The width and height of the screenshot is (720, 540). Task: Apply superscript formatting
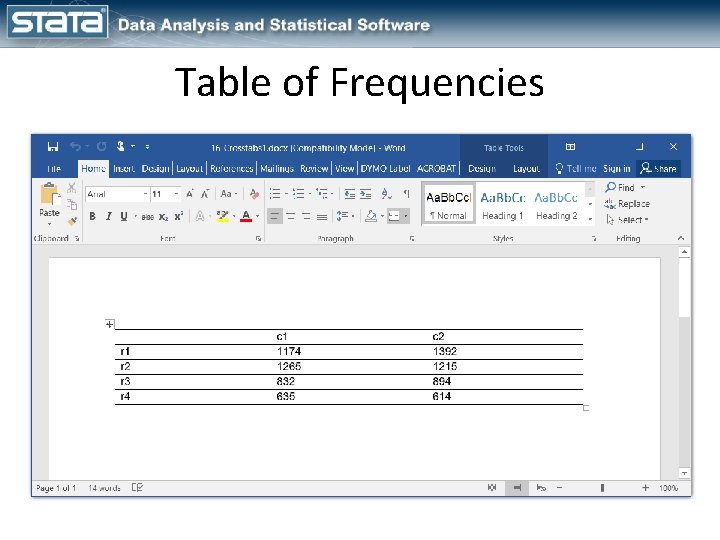click(x=179, y=216)
